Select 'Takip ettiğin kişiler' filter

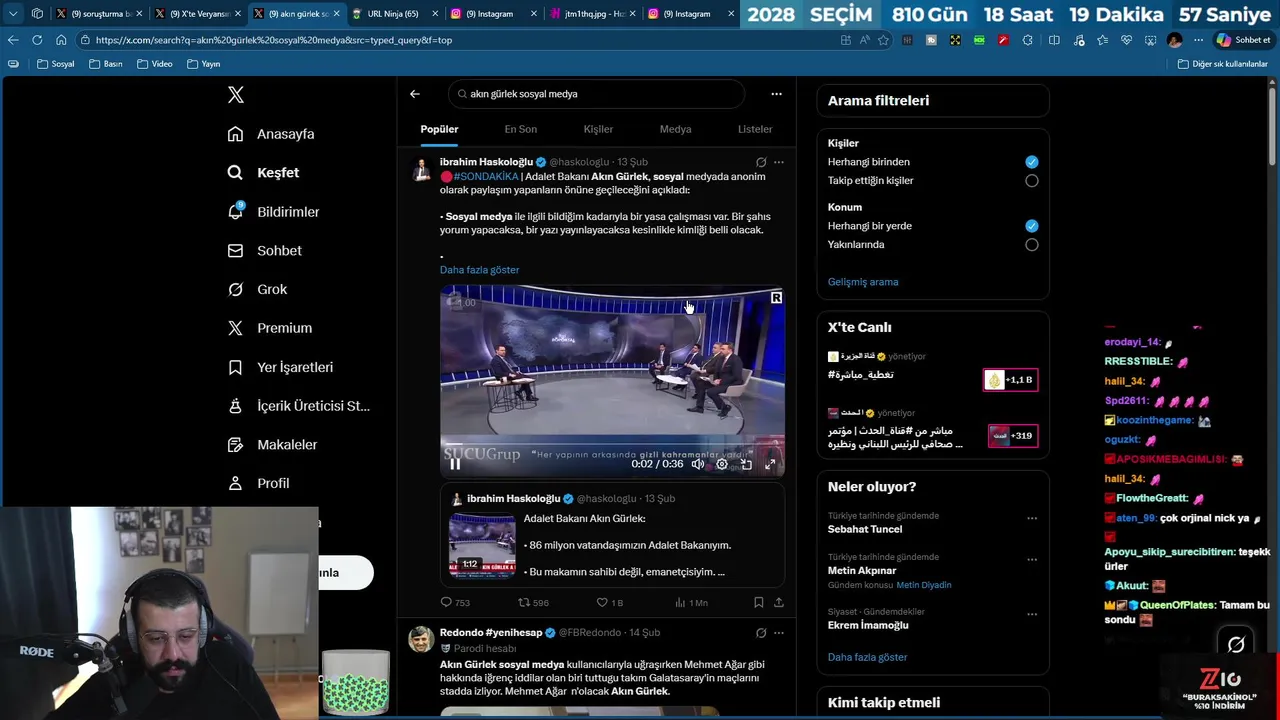pos(1032,181)
